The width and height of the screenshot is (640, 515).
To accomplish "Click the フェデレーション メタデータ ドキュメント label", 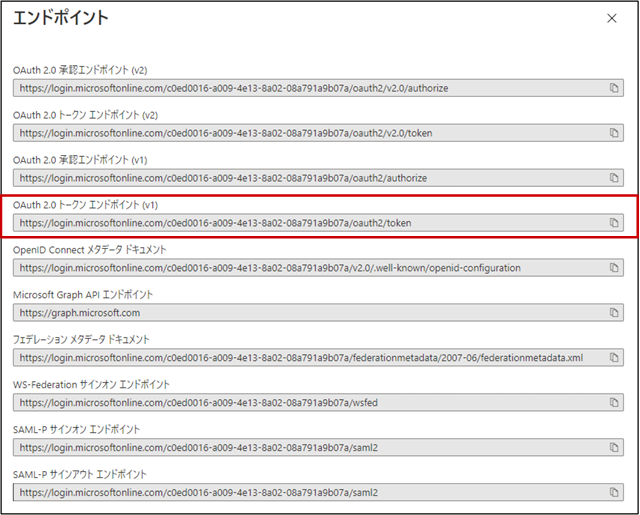I will pyautogui.click(x=81, y=340).
